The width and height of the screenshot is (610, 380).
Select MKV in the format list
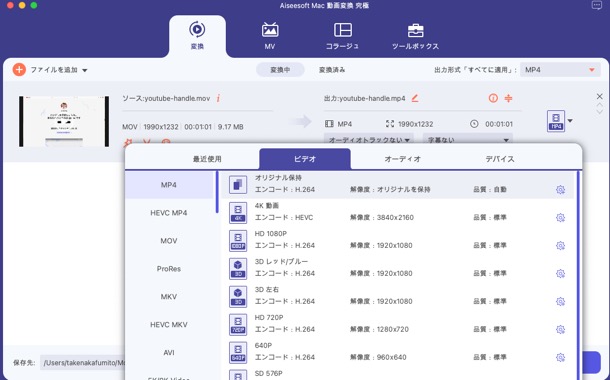click(169, 297)
